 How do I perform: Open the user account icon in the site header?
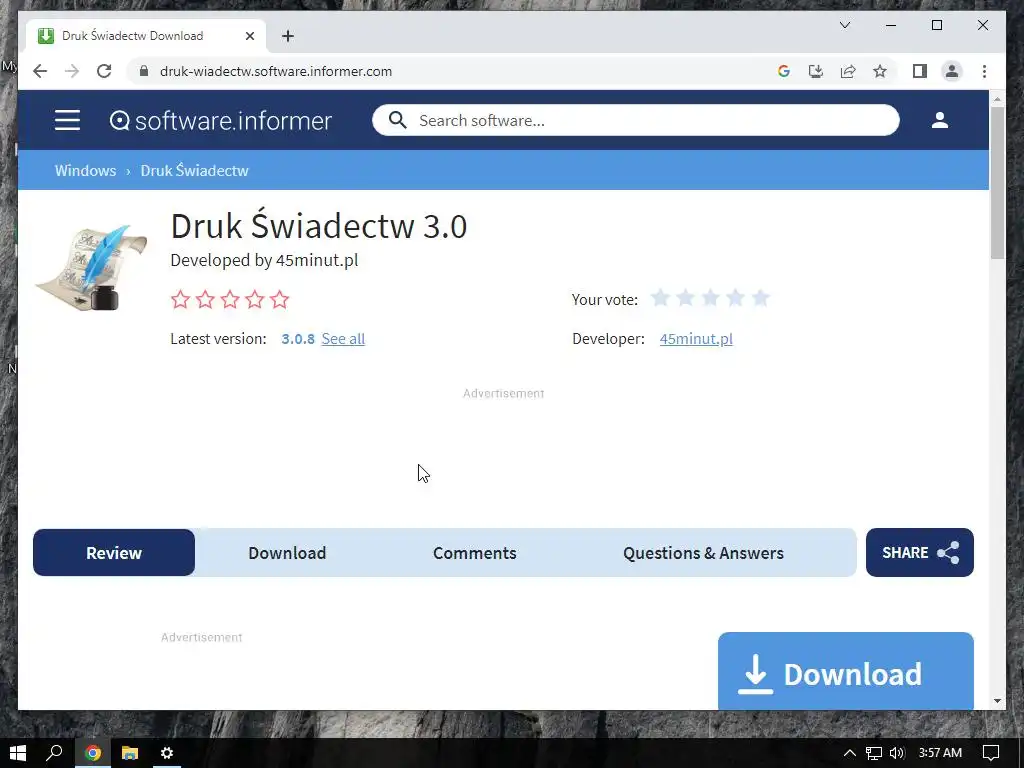pos(940,120)
